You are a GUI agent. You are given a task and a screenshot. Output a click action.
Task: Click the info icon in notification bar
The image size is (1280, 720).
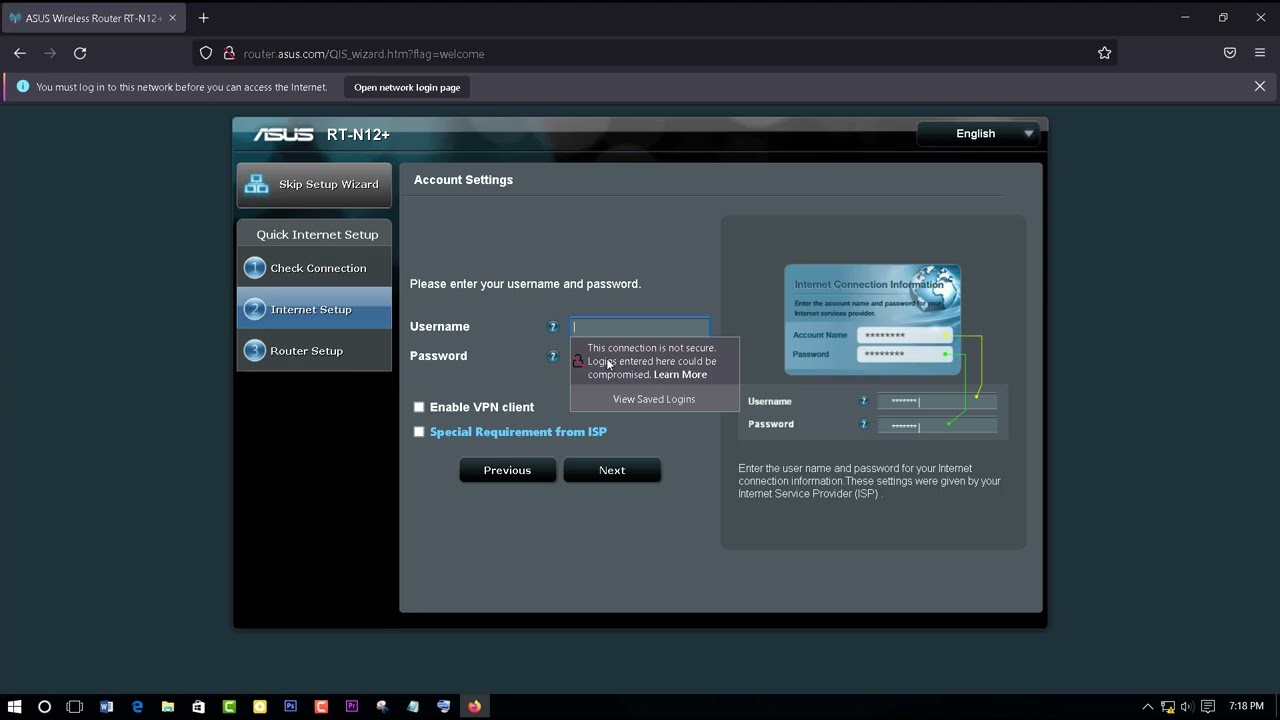tap(23, 87)
